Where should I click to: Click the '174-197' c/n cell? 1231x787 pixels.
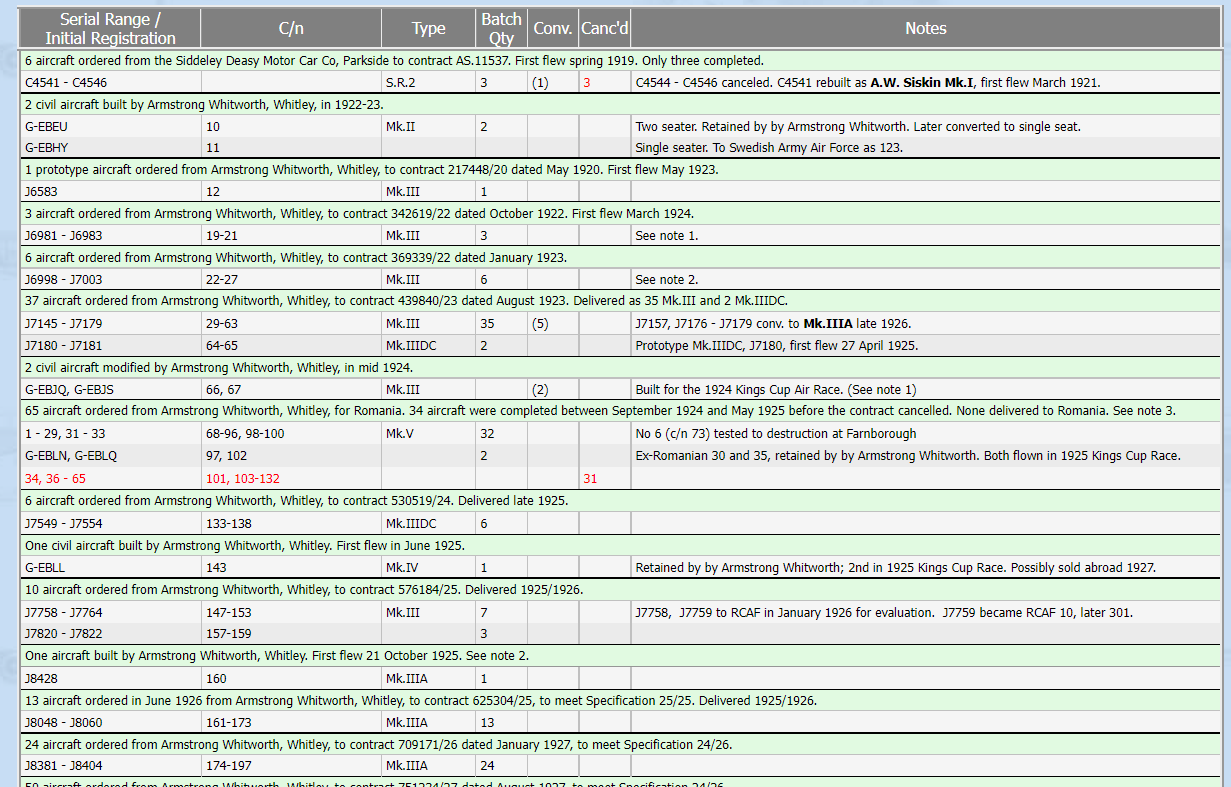pos(291,765)
